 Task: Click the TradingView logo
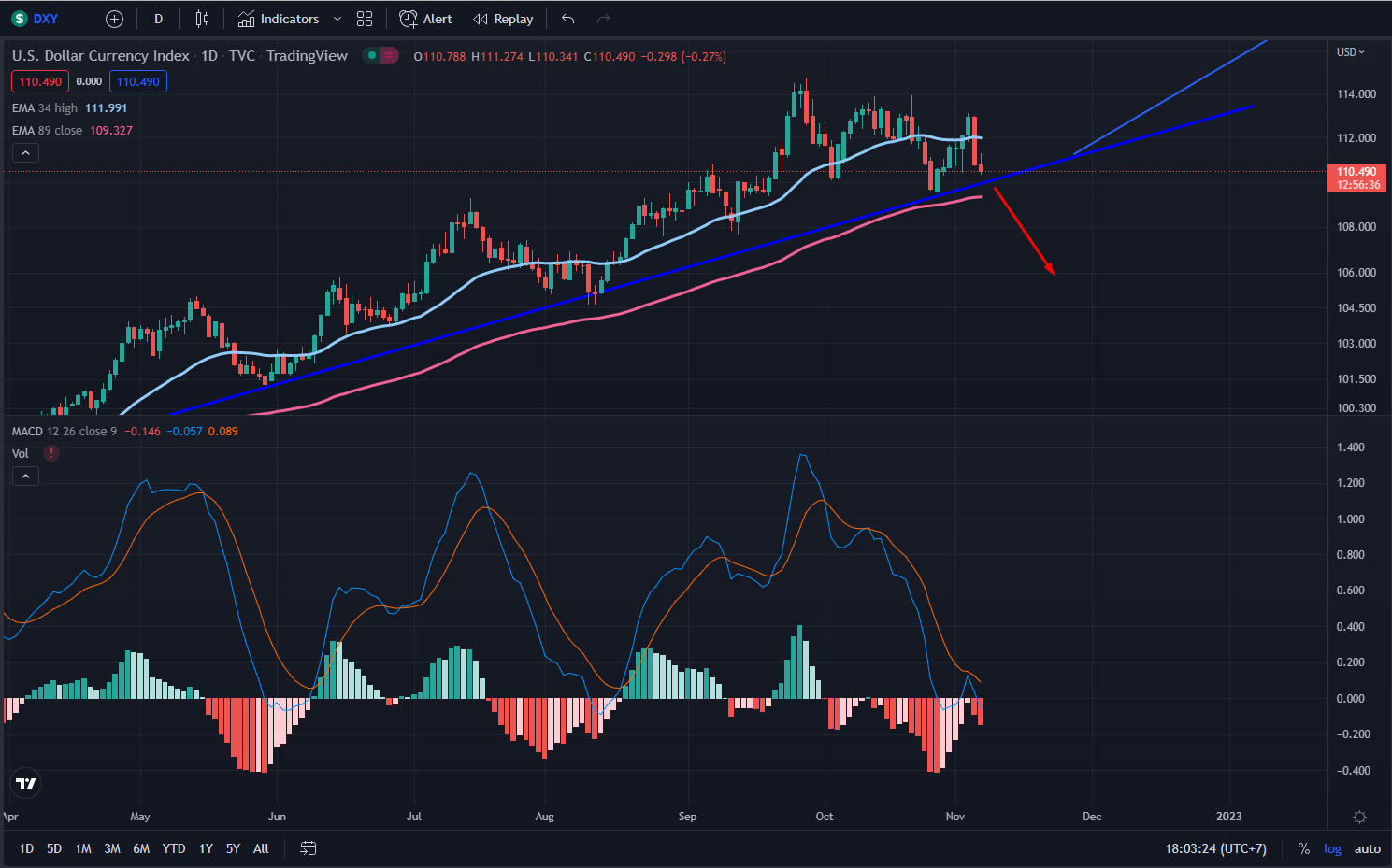click(26, 783)
